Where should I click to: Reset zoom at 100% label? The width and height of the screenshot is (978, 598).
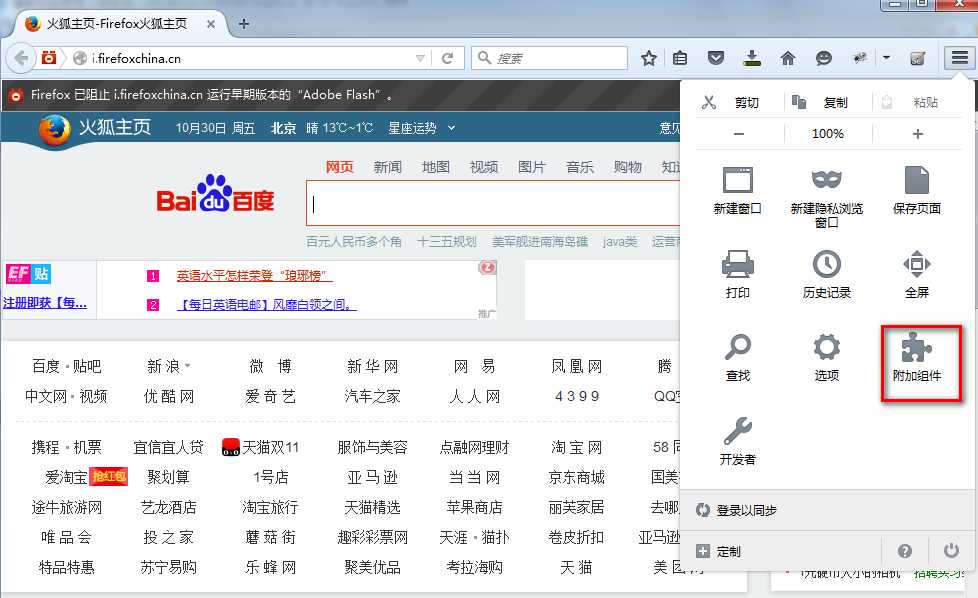click(x=828, y=133)
